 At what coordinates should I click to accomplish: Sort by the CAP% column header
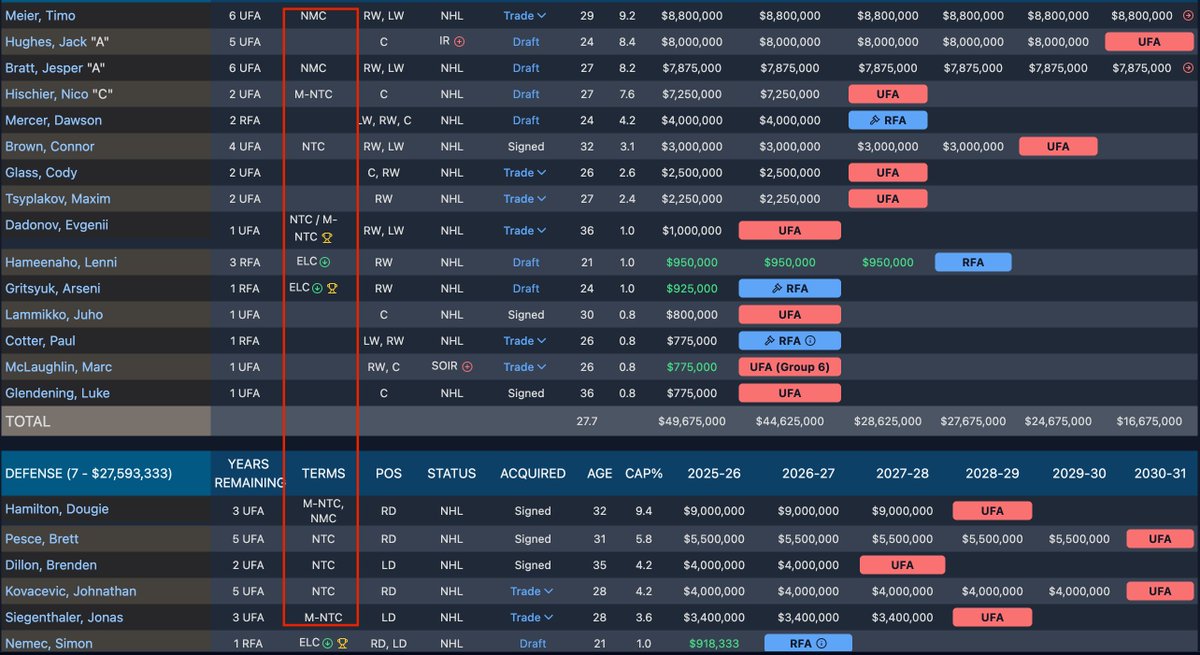(x=646, y=473)
